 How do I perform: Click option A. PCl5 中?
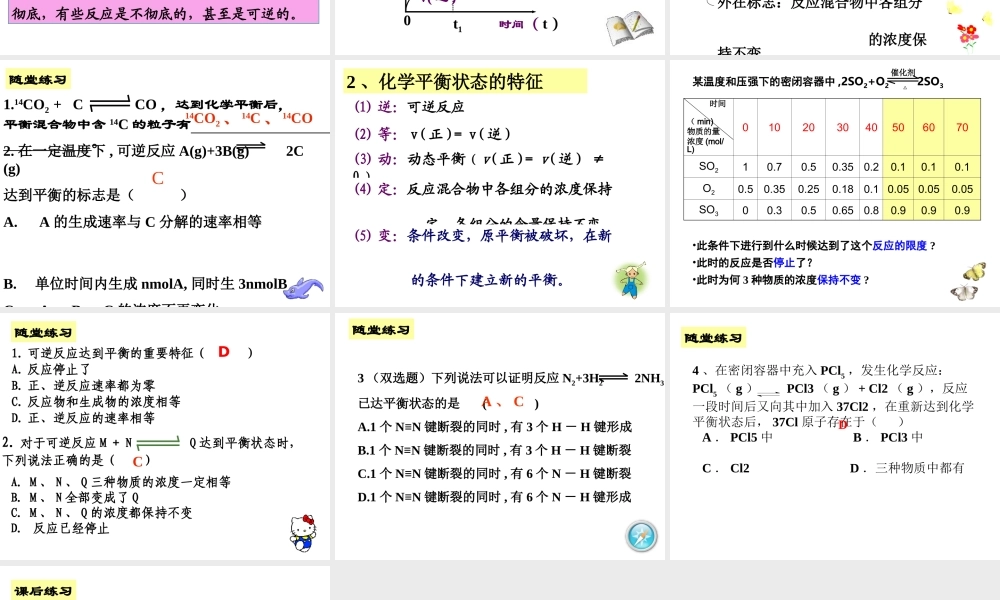click(738, 437)
